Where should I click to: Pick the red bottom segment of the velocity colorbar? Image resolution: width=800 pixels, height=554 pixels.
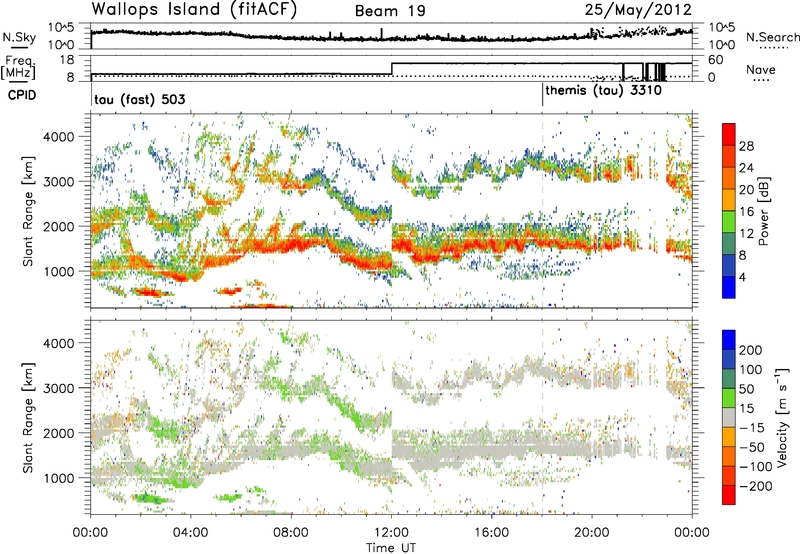pos(729,495)
